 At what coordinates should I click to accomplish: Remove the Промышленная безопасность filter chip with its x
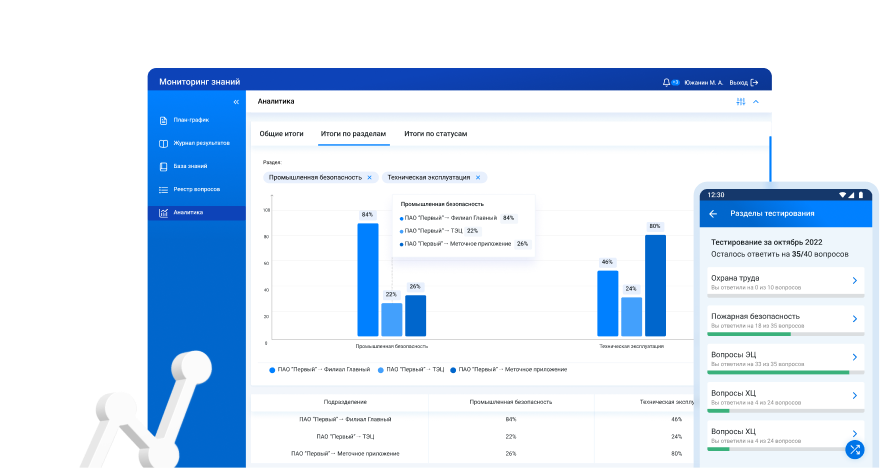coord(369,177)
